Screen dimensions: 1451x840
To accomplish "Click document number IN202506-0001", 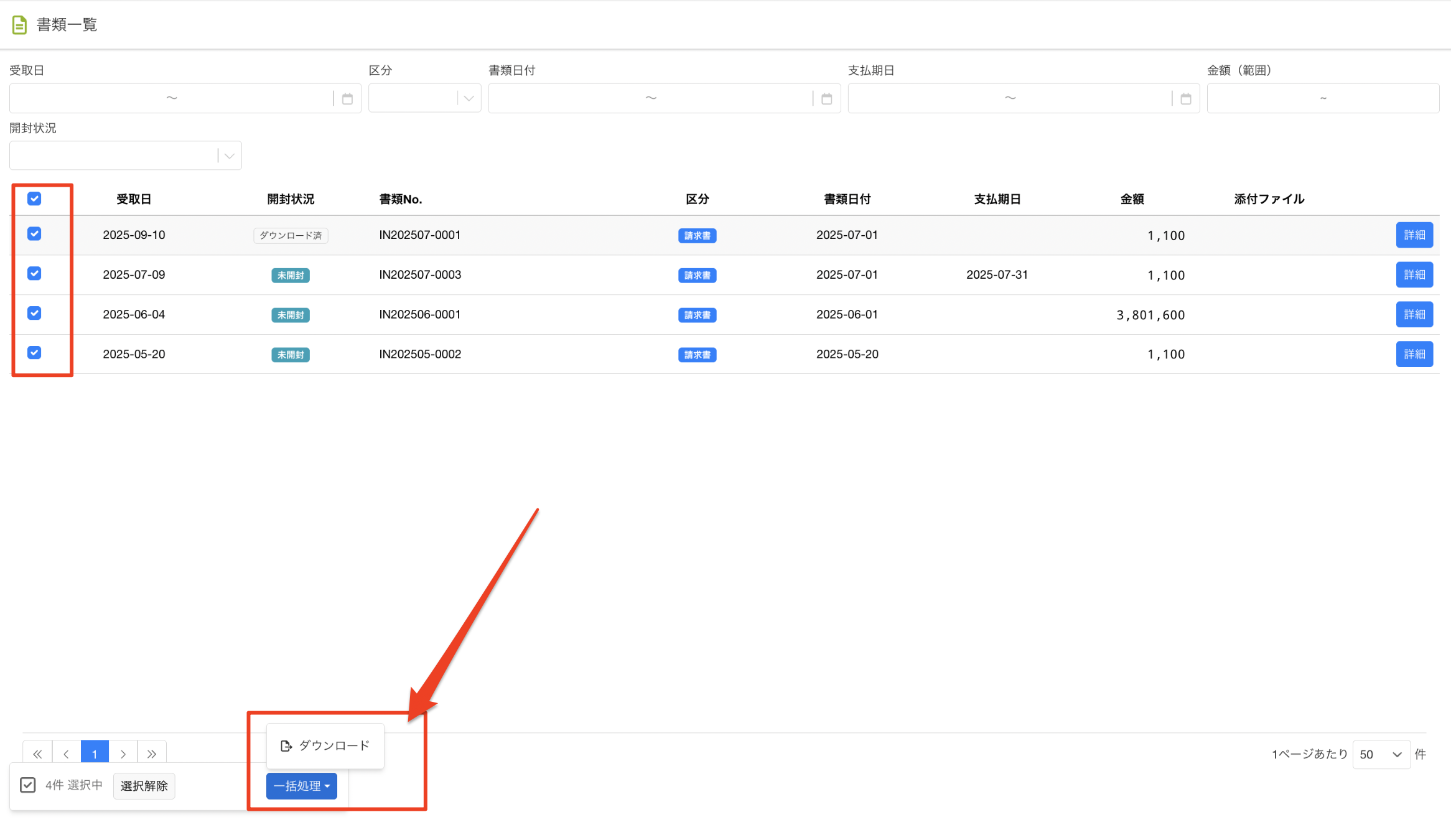I will click(420, 314).
